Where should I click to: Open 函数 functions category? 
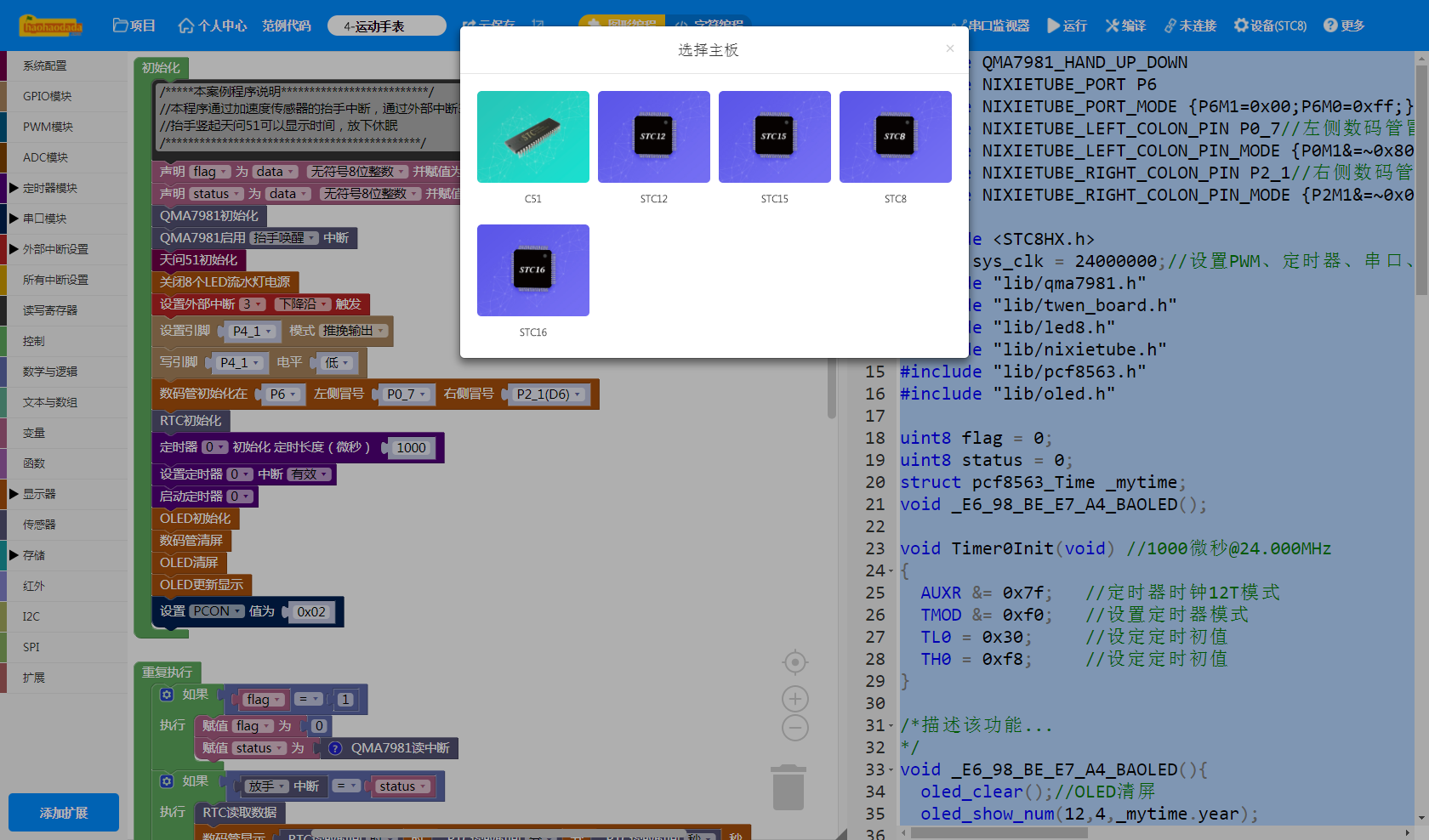coord(64,463)
